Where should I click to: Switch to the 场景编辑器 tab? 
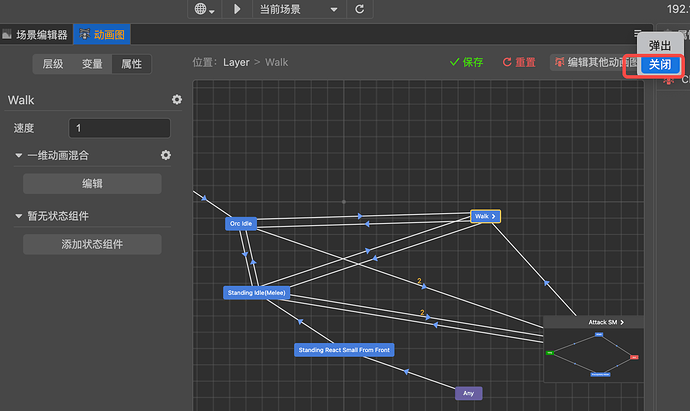[x=35, y=35]
